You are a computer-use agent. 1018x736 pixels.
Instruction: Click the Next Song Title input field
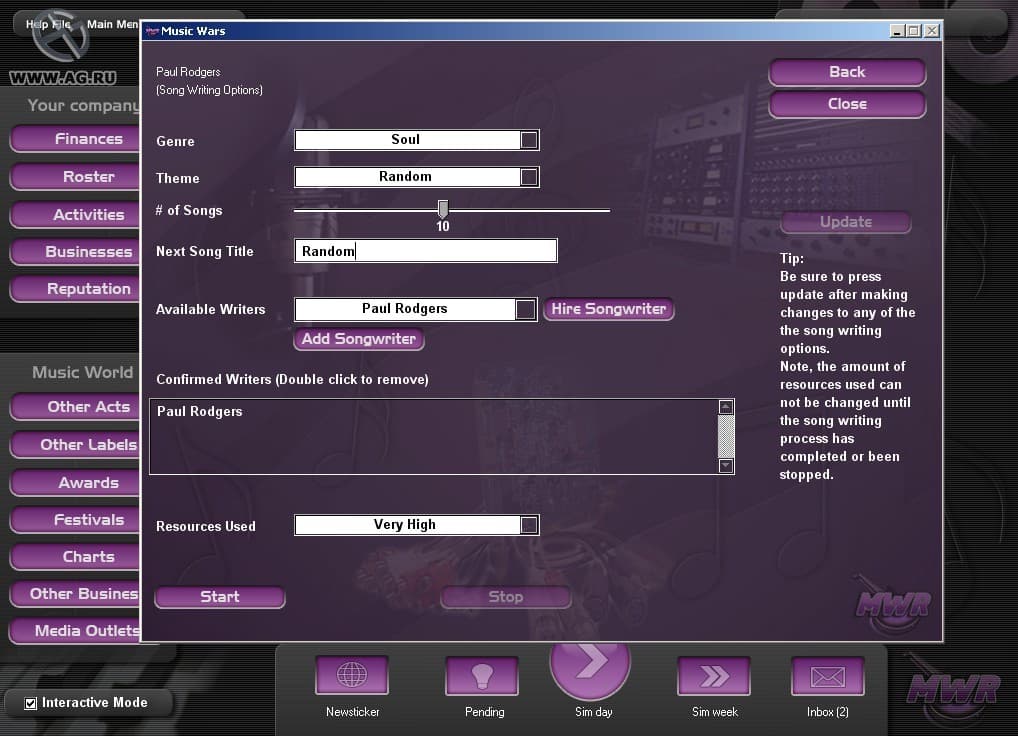click(426, 251)
